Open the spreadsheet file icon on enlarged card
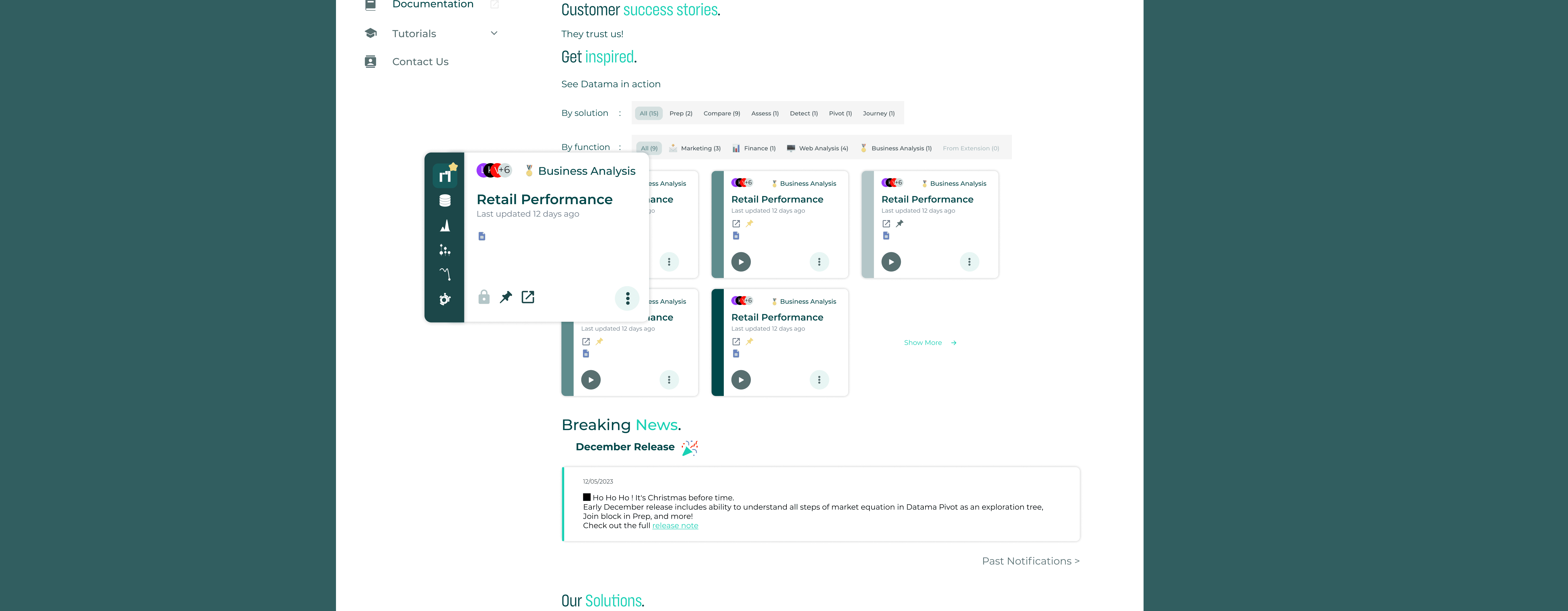1568x611 pixels. 481,236
